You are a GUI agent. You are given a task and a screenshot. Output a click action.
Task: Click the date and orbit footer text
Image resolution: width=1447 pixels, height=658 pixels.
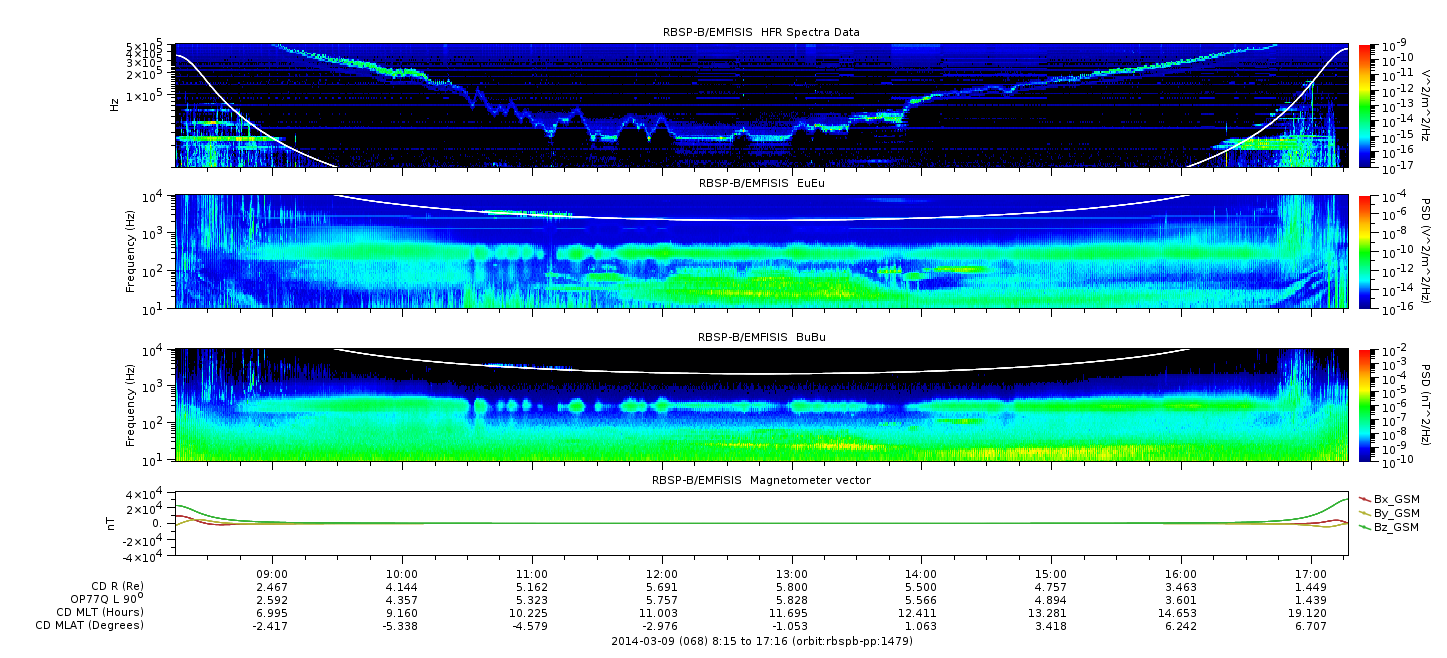tap(761, 641)
